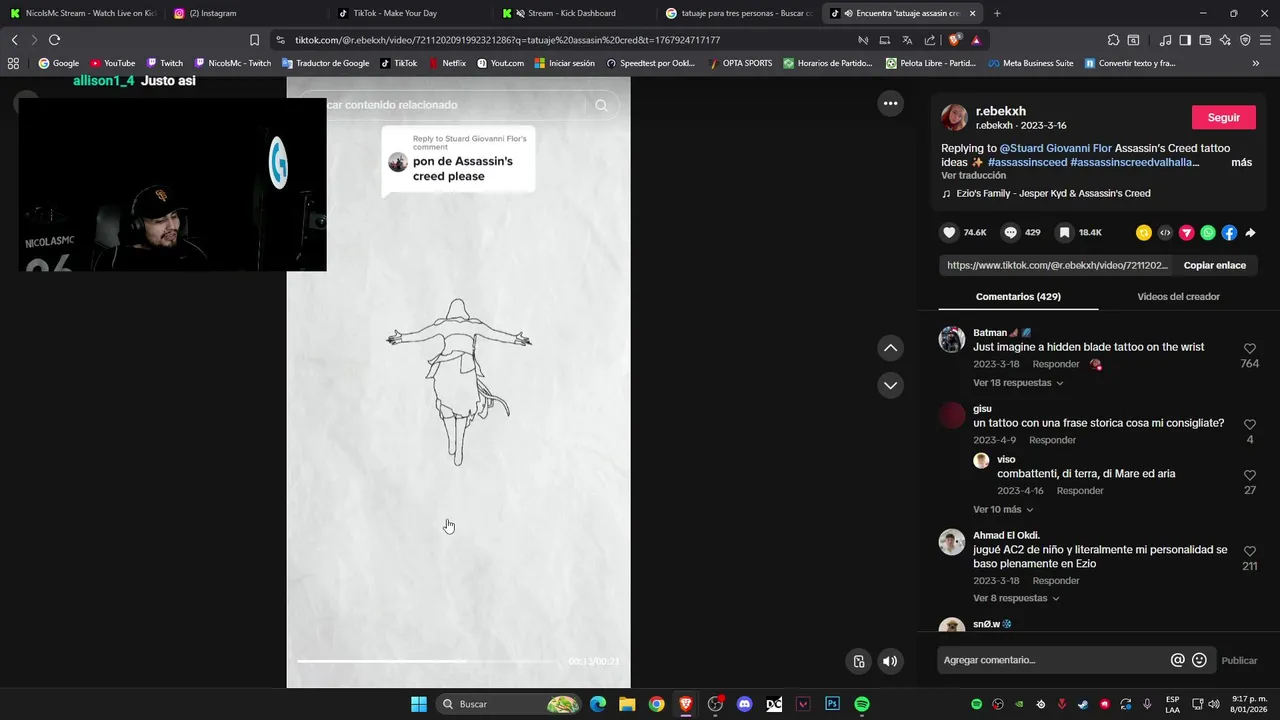1280x720 pixels.
Task: Open #assassinsceed hashtag link
Action: point(1027,162)
